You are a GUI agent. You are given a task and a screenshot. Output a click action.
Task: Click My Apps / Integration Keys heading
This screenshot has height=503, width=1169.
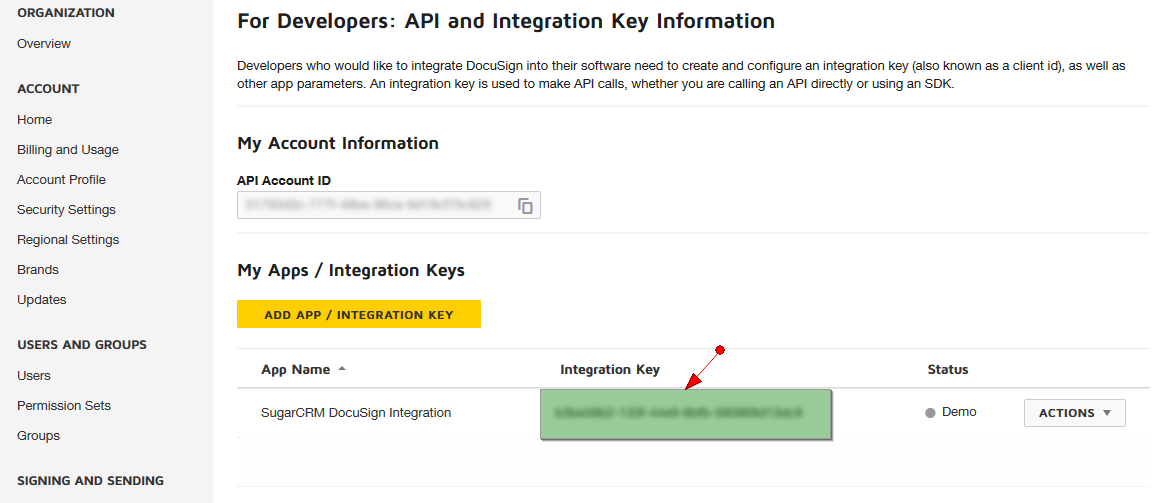[351, 271]
